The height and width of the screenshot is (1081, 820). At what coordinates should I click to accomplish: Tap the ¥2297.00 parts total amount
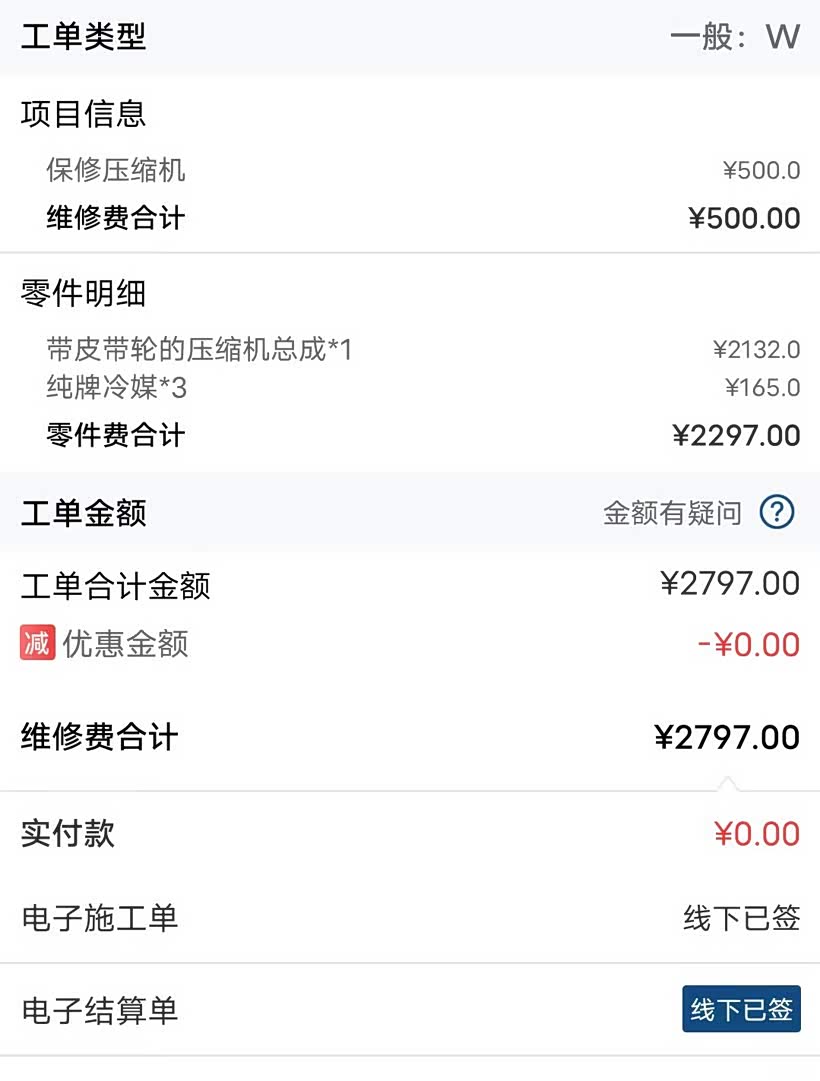point(736,435)
